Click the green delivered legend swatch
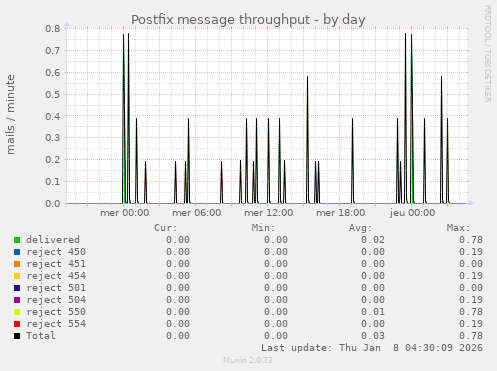The height and width of the screenshot is (371, 497). pyautogui.click(x=17, y=240)
